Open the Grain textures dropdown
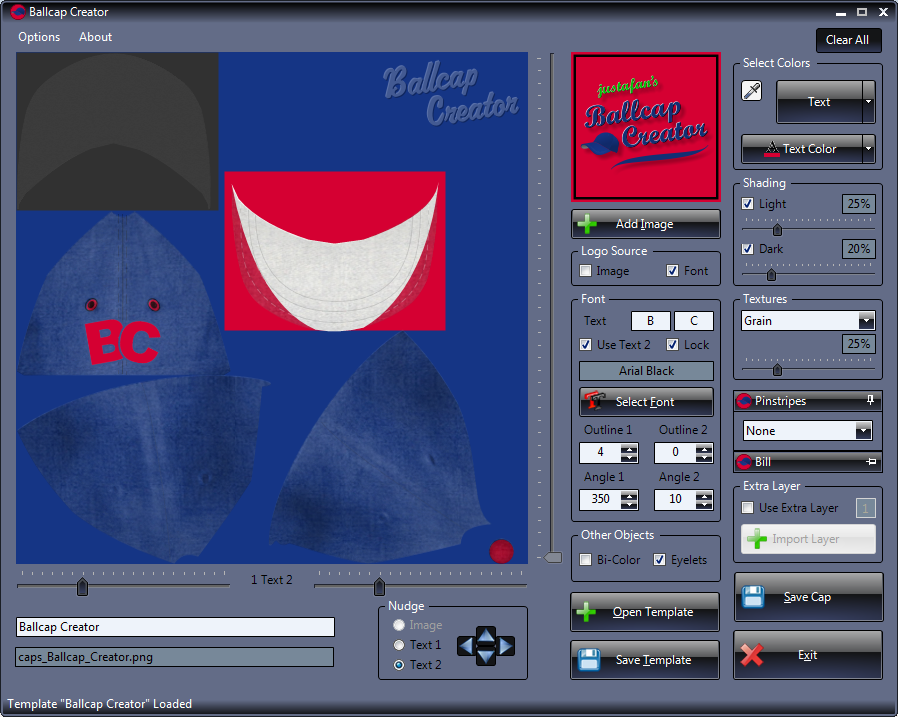Image resolution: width=898 pixels, height=717 pixels. click(x=866, y=321)
